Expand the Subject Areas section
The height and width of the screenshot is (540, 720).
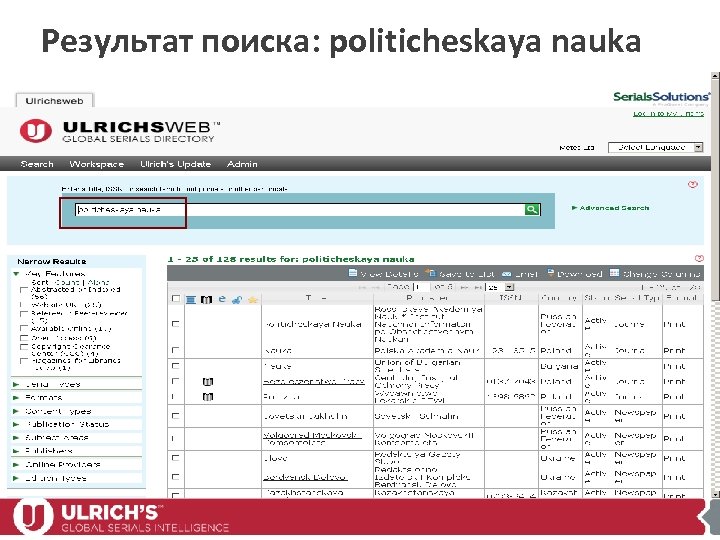point(17,438)
